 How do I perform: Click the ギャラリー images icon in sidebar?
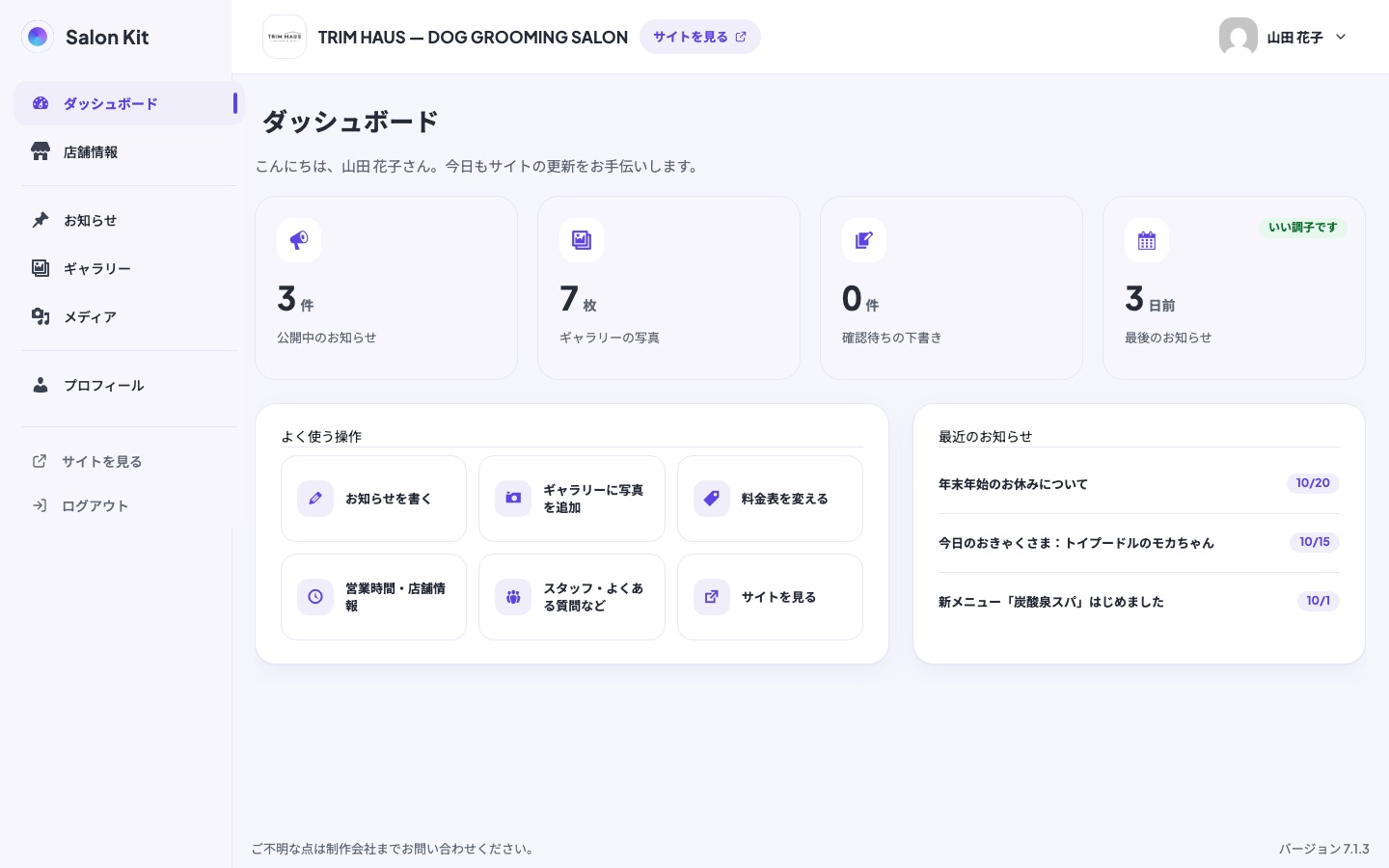pos(41,268)
